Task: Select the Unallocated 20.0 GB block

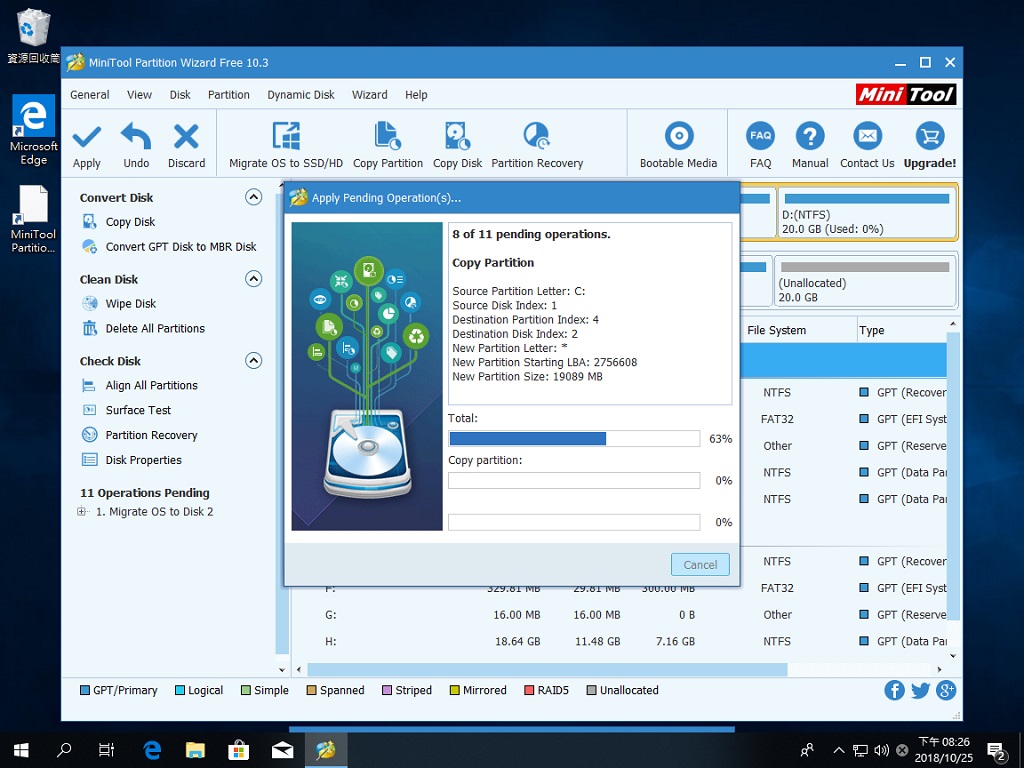Action: coord(865,281)
